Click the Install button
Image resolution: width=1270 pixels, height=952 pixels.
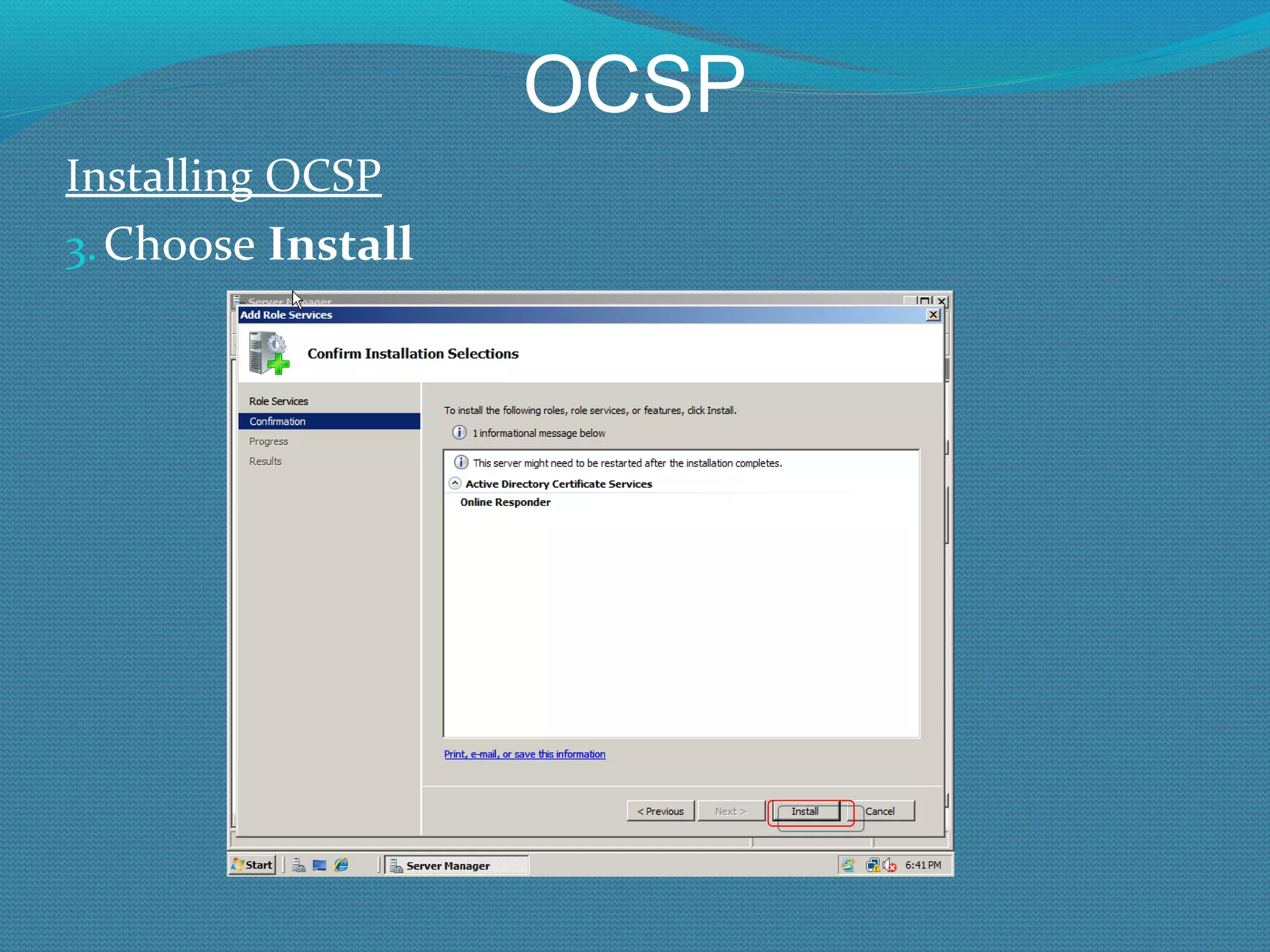click(x=805, y=811)
